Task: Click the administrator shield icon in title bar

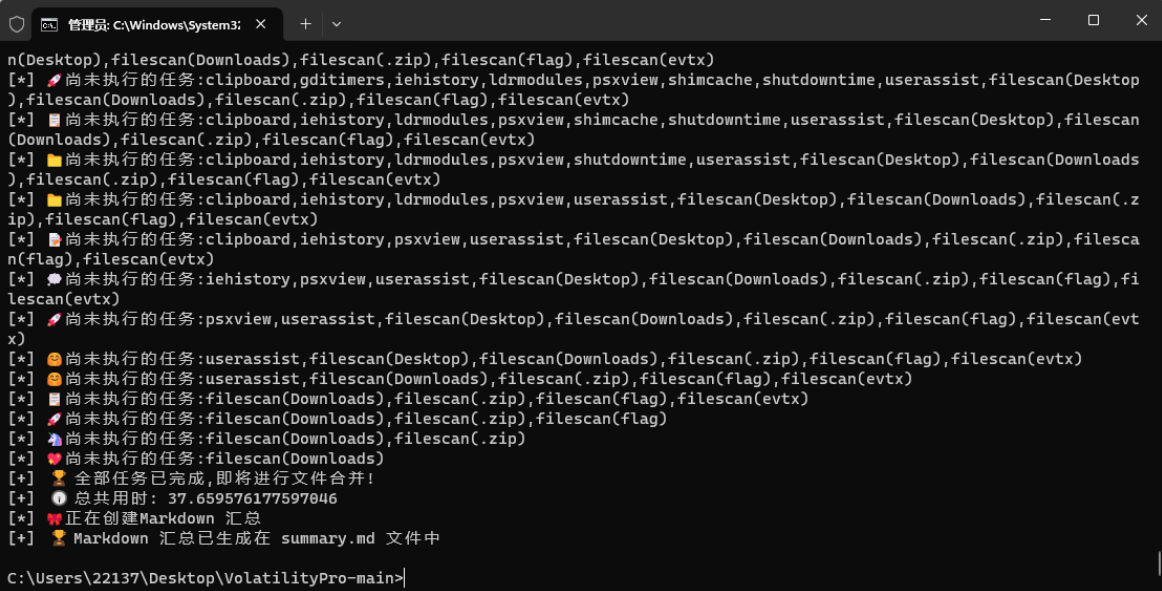Action: click(17, 23)
